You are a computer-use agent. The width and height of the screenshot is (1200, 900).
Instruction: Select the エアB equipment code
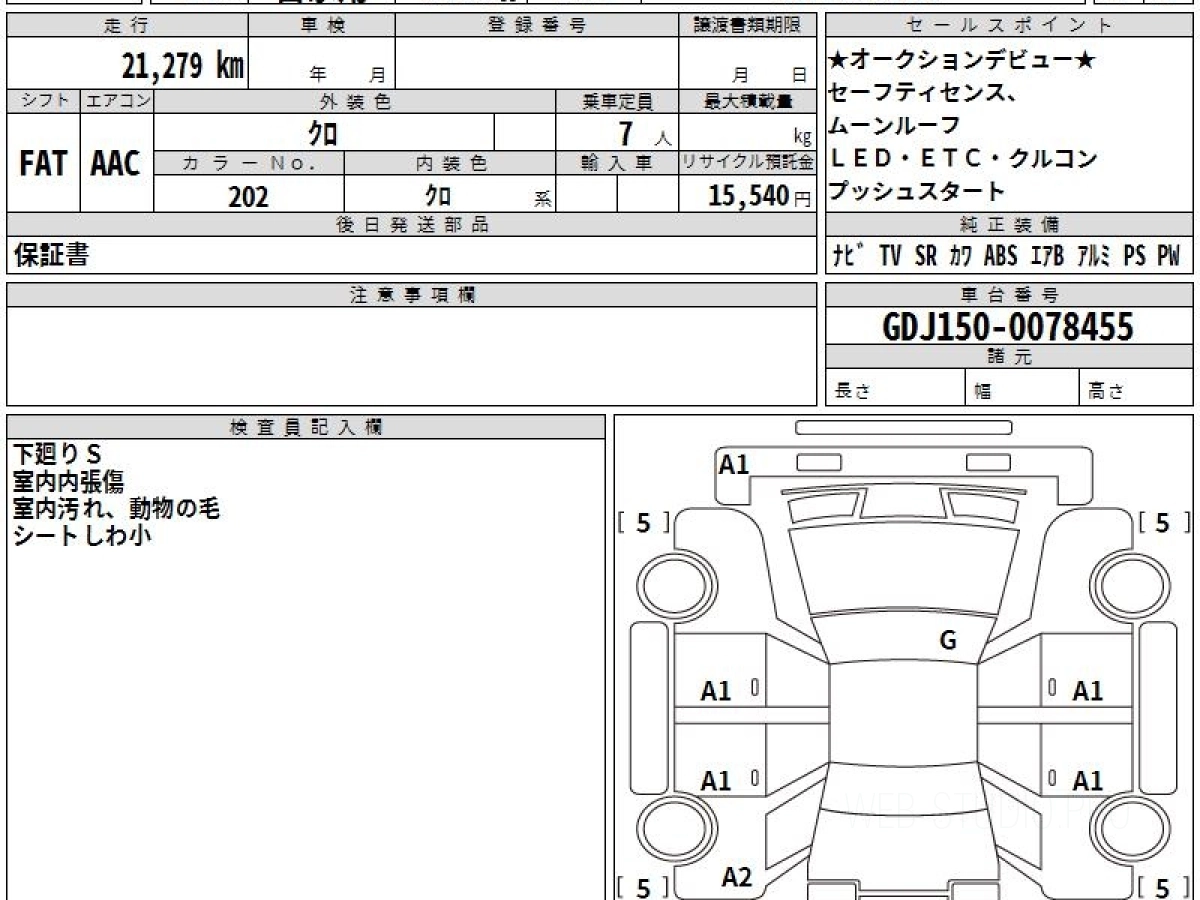(1047, 256)
